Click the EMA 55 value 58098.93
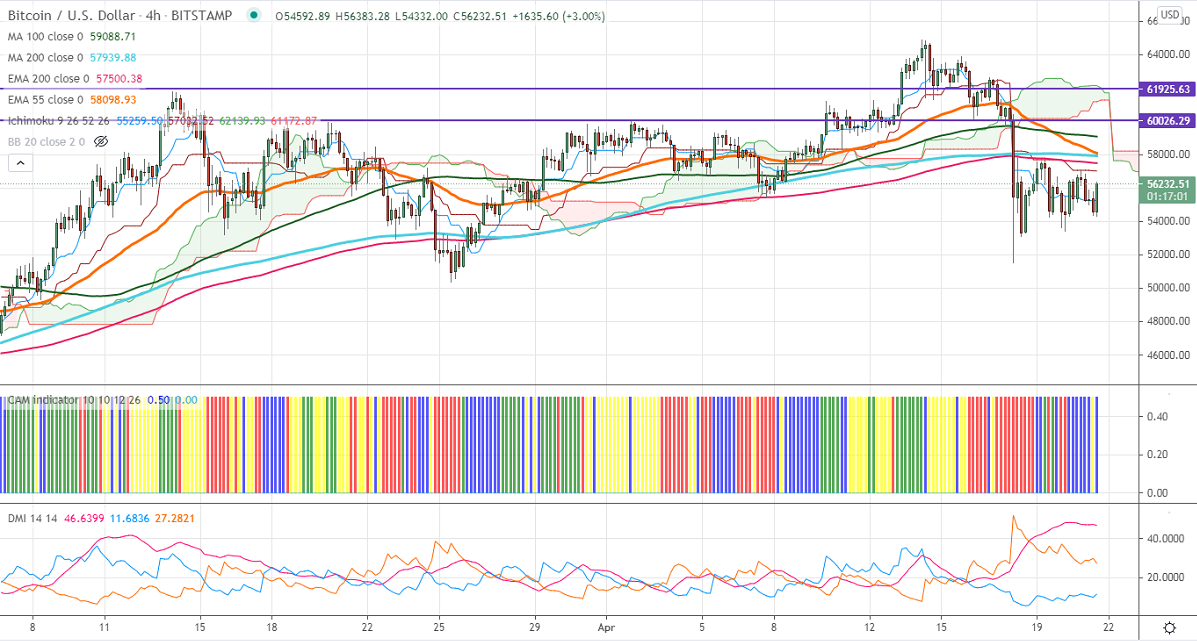The width and height of the screenshot is (1197, 641). [115, 99]
